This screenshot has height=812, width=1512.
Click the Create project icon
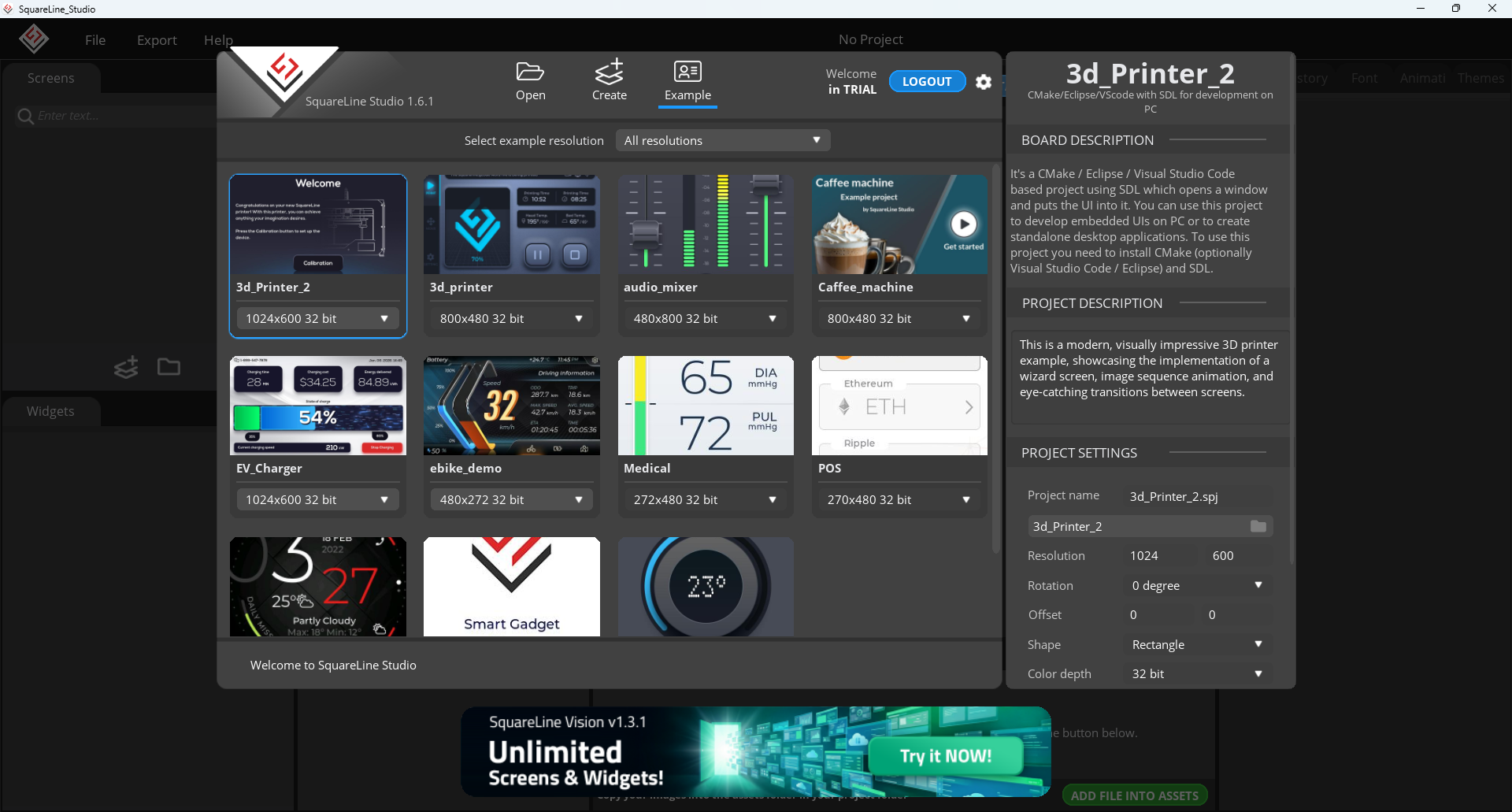point(610,72)
